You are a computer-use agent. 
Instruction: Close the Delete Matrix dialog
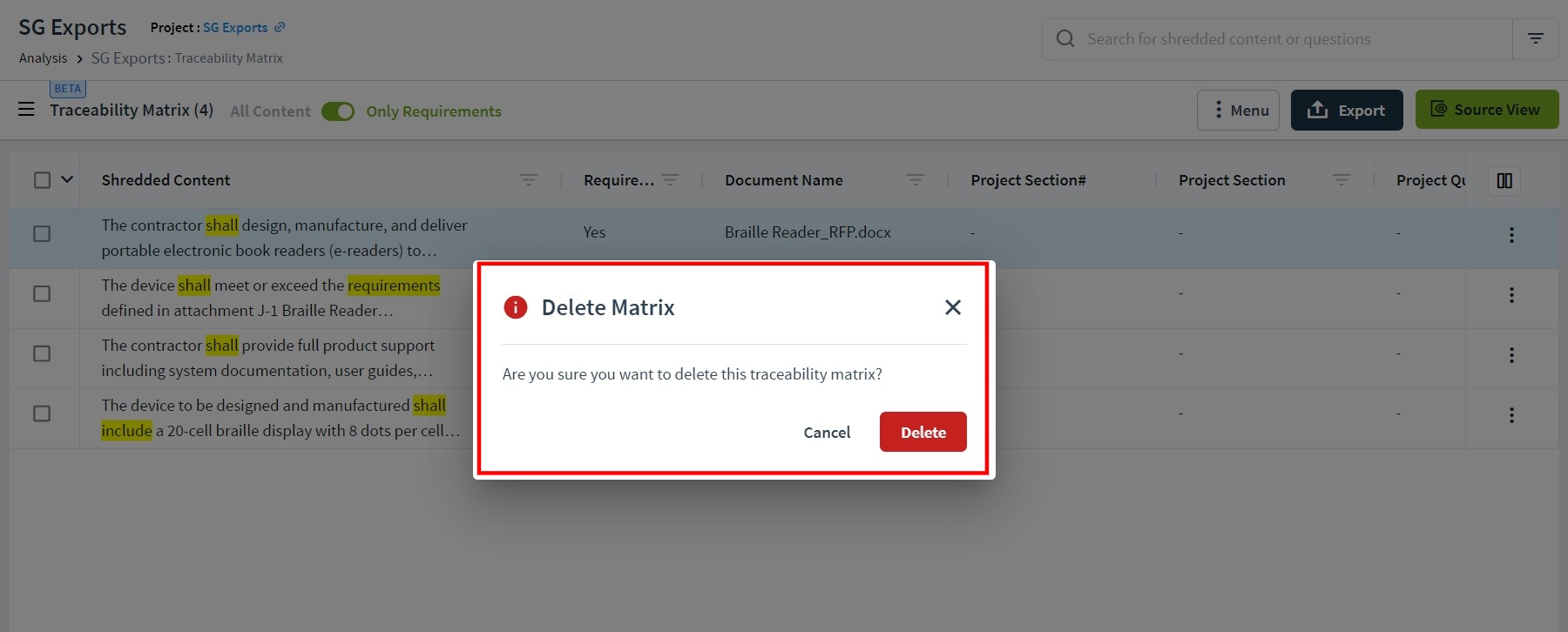(x=953, y=307)
